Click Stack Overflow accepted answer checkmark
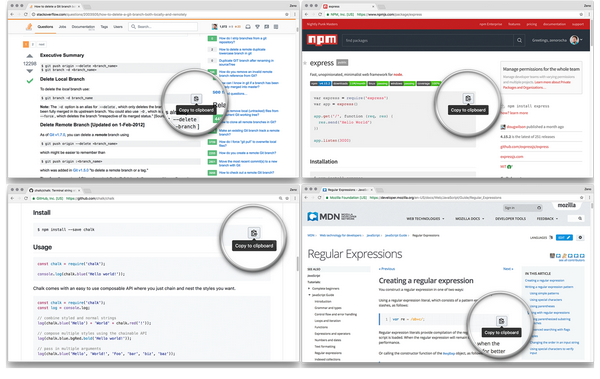This screenshot has height=379, width=600. tap(29, 81)
